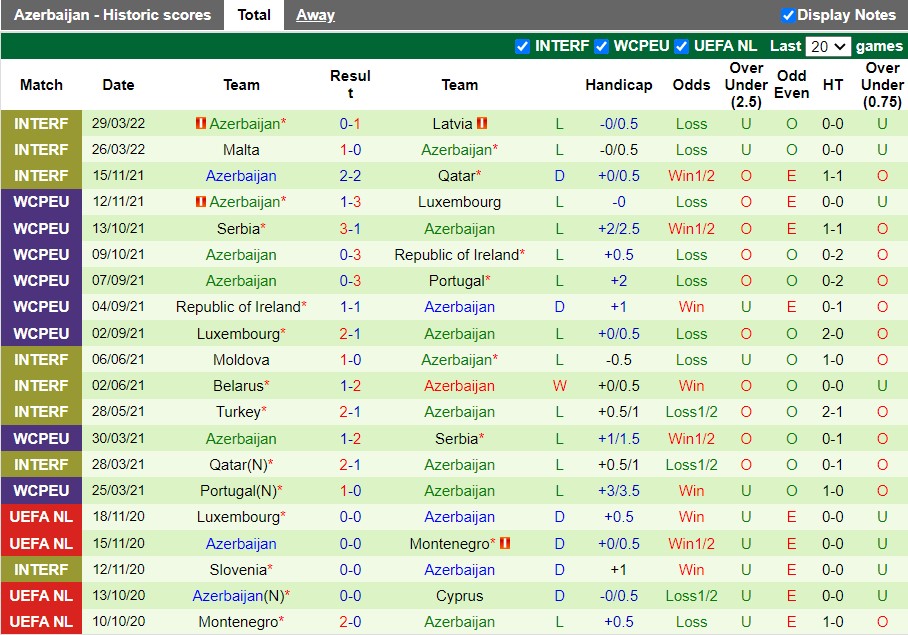Open the Malta team link
Screen dimensions: 908x635
241,150
